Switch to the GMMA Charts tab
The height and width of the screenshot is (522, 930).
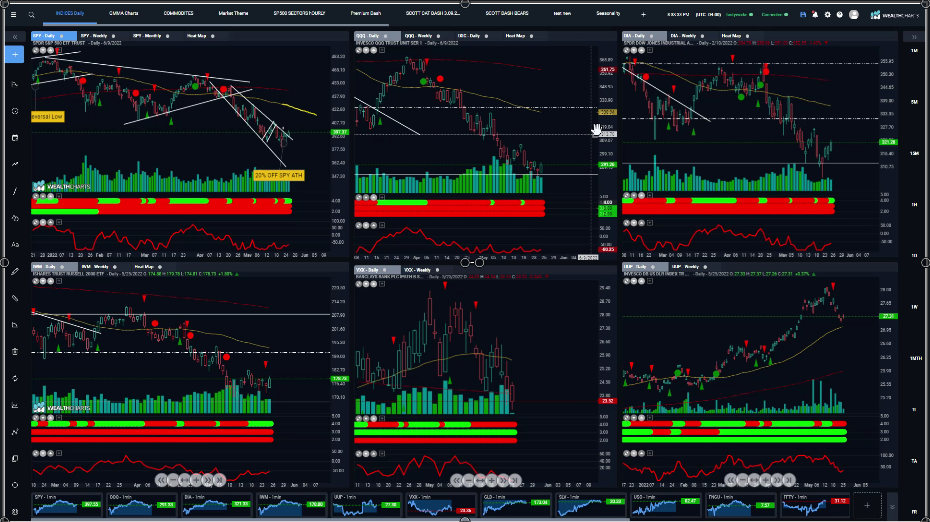pyautogui.click(x=123, y=14)
